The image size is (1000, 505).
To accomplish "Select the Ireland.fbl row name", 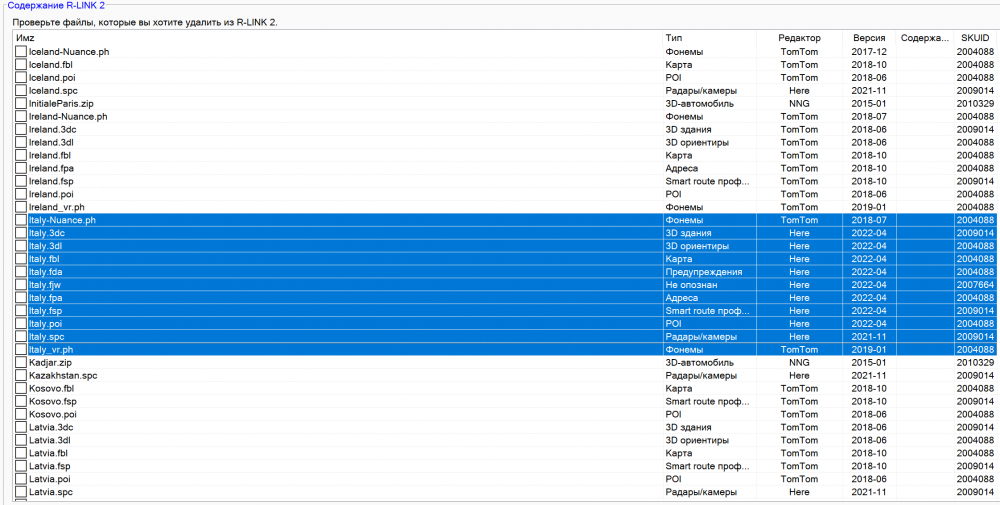I will click(x=48, y=156).
